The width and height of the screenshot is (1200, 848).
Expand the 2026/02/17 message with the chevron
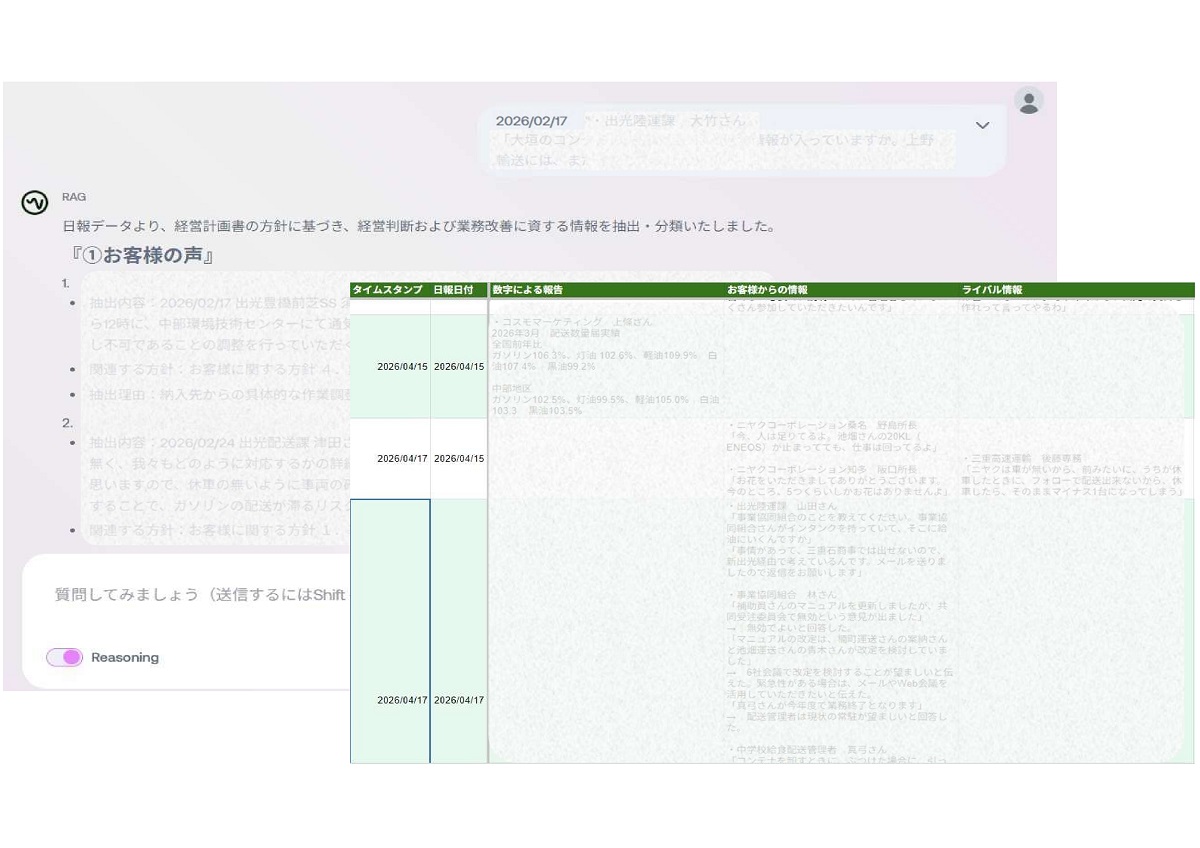982,126
